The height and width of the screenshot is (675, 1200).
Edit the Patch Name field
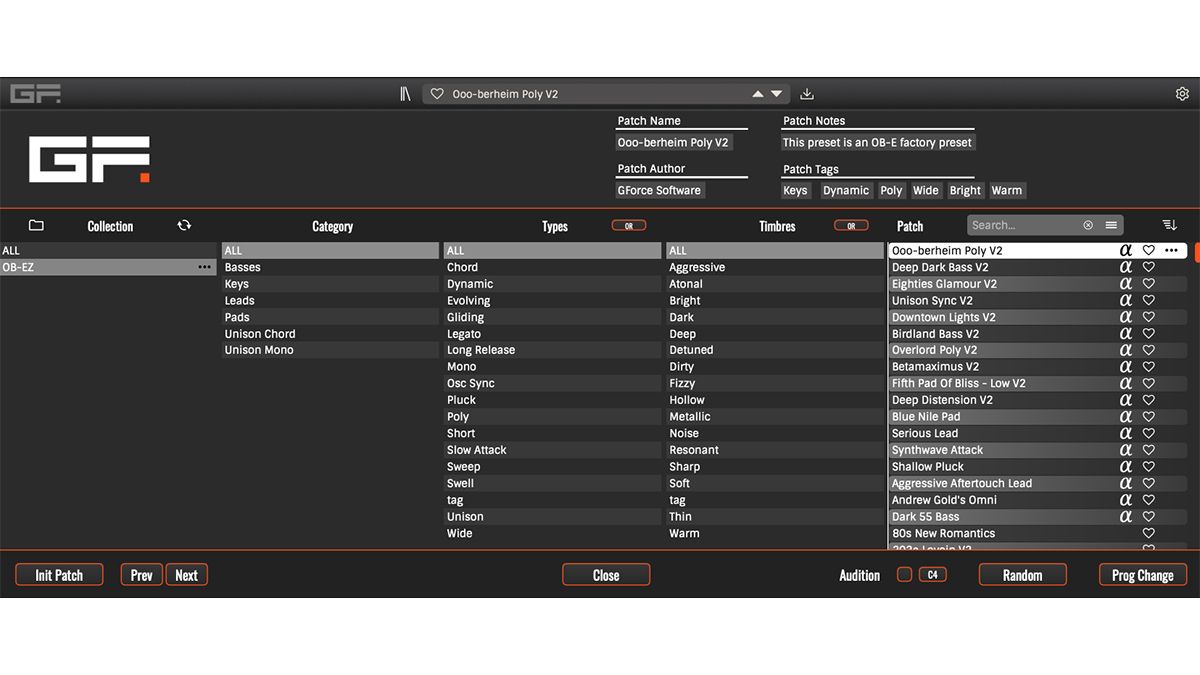(x=673, y=143)
